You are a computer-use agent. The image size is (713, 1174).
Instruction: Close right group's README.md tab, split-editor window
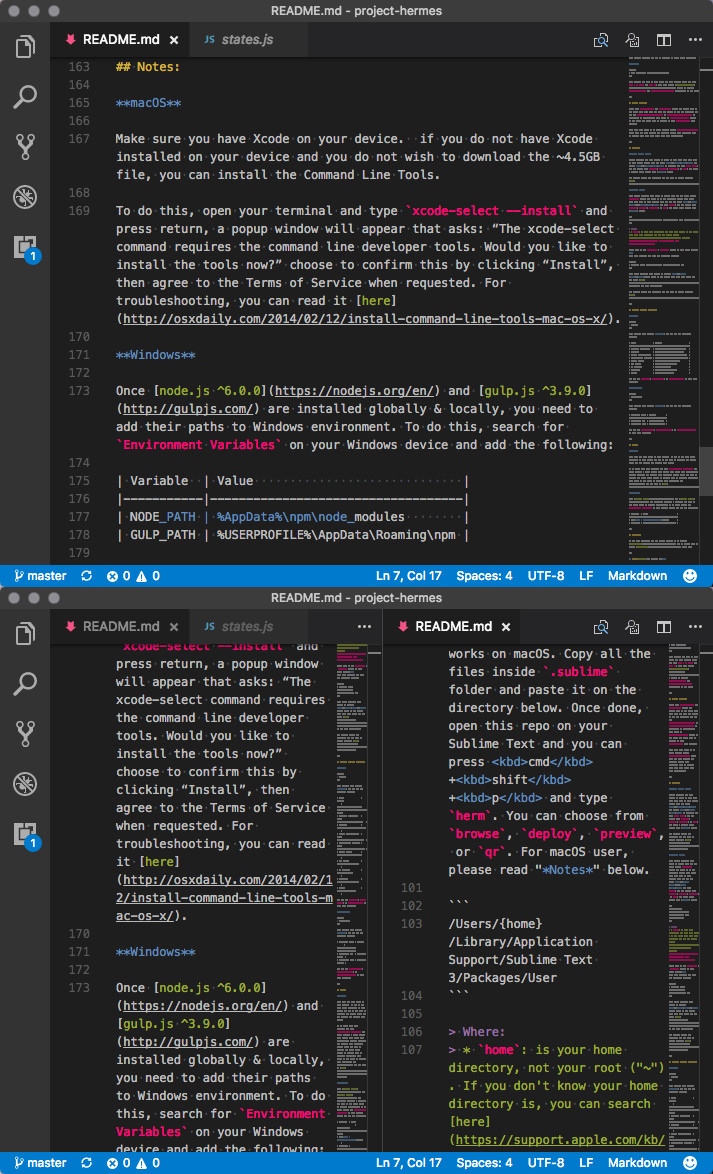tap(506, 627)
